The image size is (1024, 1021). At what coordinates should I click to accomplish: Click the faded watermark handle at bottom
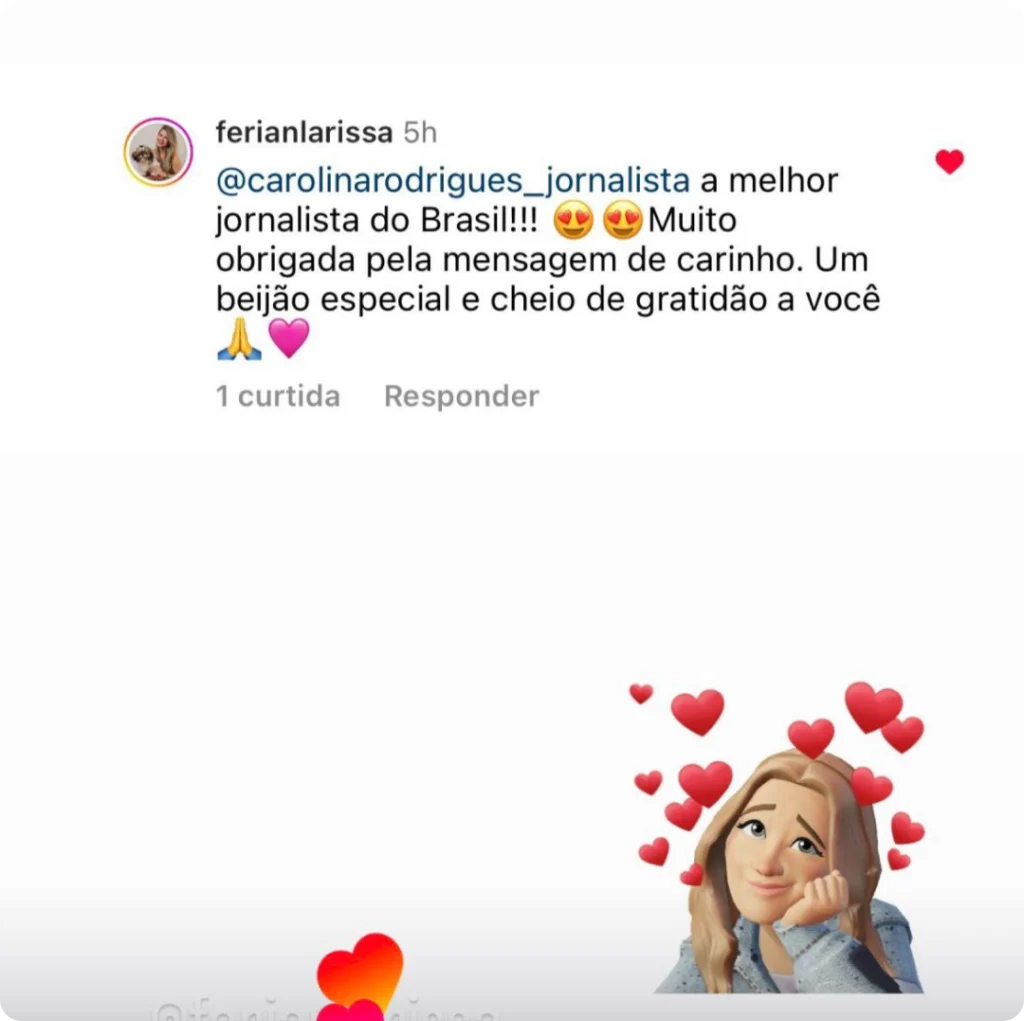pos(323,1010)
